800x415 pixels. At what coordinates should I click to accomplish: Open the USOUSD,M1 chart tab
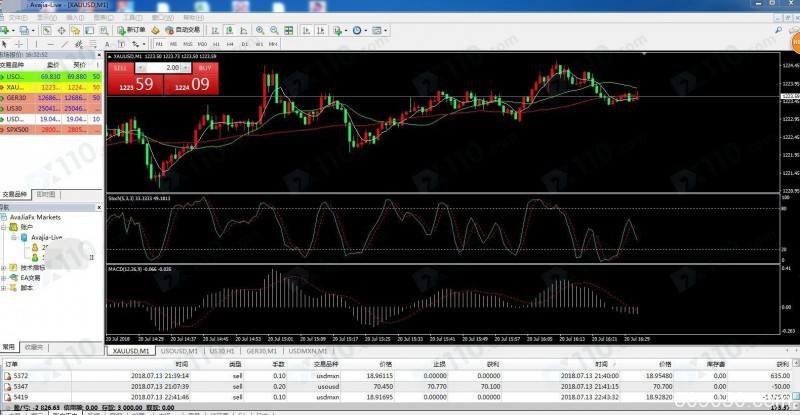[179, 351]
